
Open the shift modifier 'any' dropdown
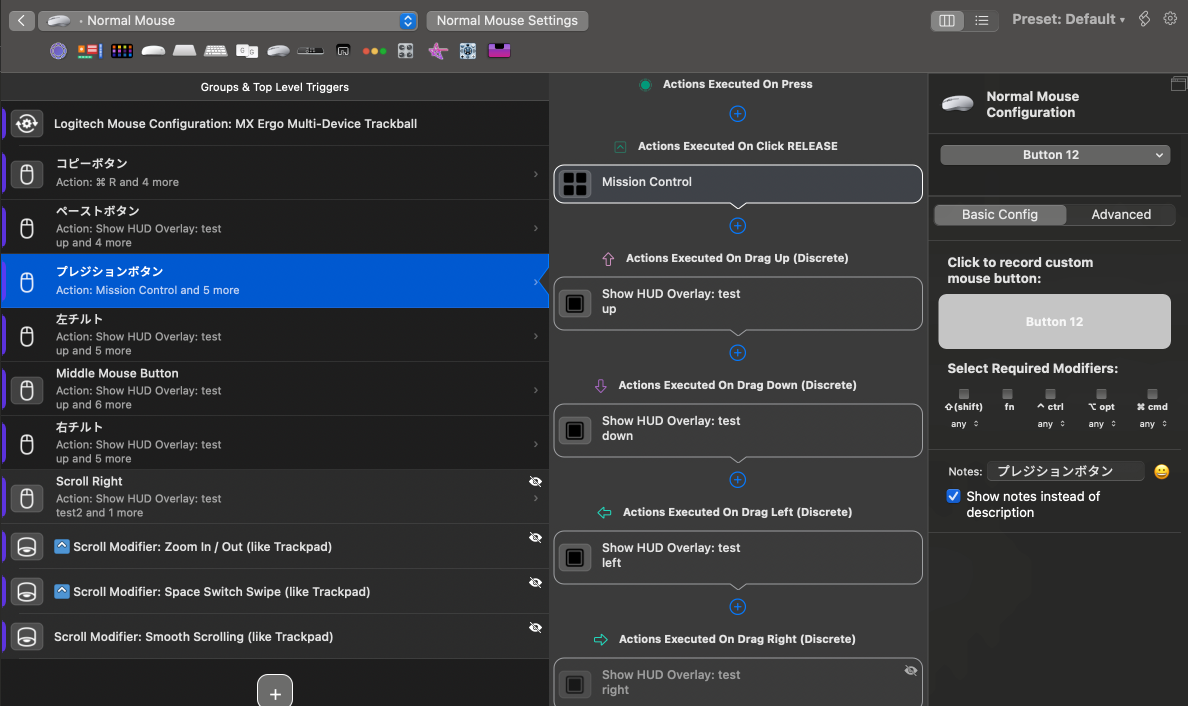pyautogui.click(x=962, y=423)
